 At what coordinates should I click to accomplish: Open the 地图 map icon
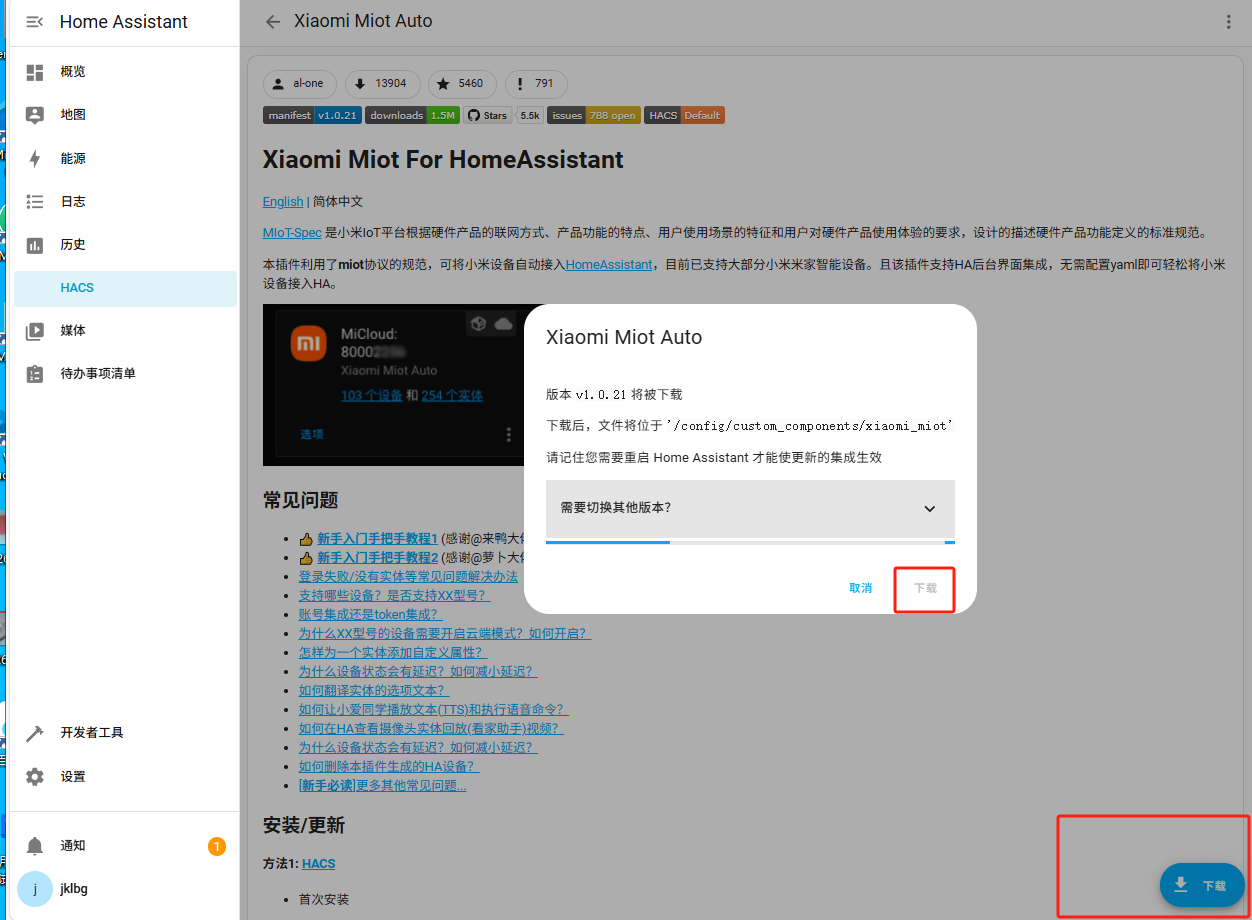coord(35,115)
